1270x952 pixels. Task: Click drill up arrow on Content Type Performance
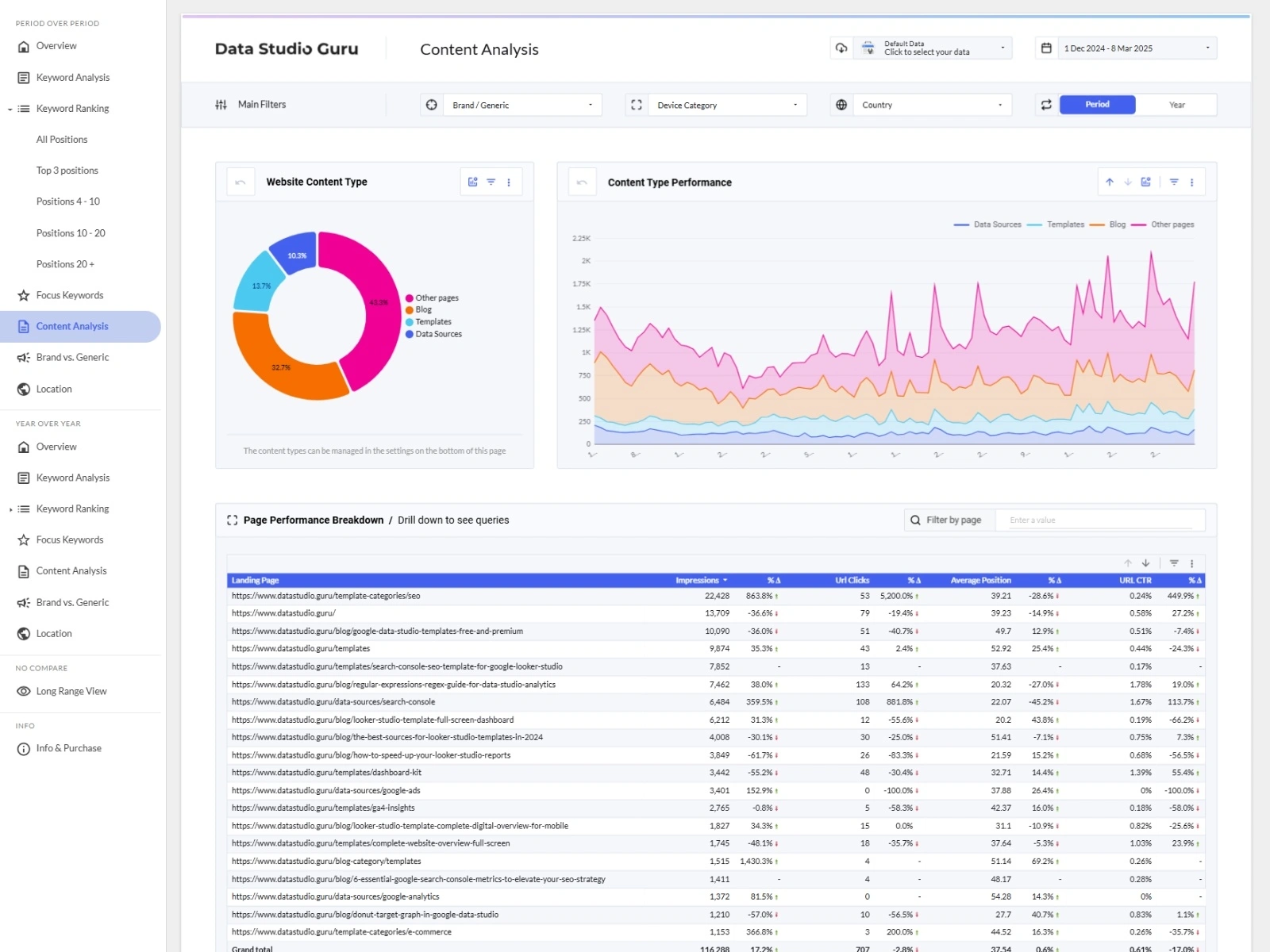(x=1110, y=182)
